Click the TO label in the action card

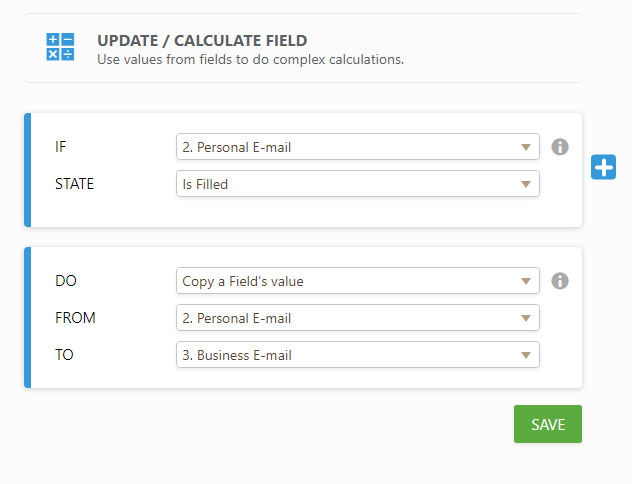point(64,355)
